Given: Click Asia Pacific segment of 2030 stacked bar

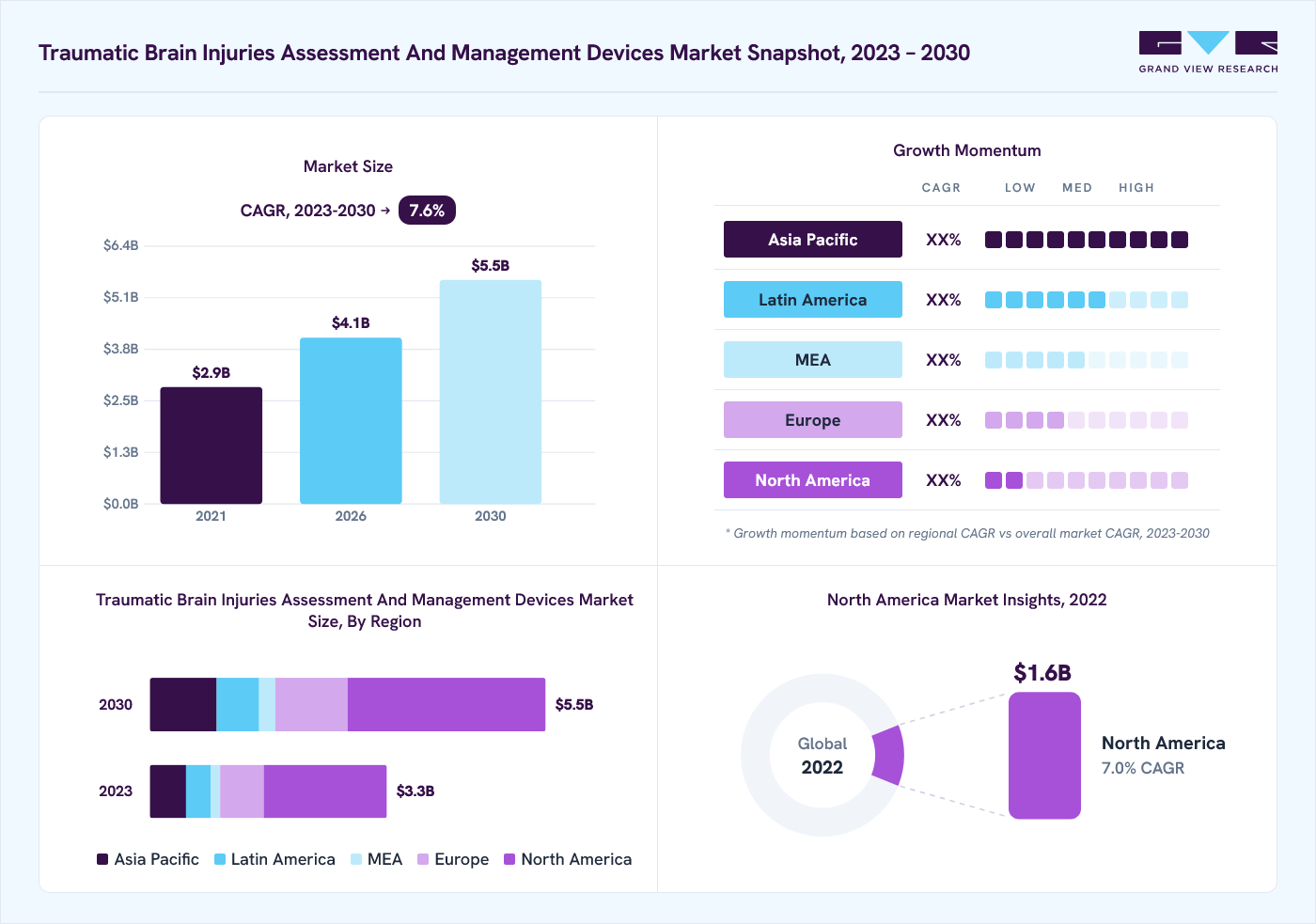Looking at the screenshot, I should click(x=183, y=704).
